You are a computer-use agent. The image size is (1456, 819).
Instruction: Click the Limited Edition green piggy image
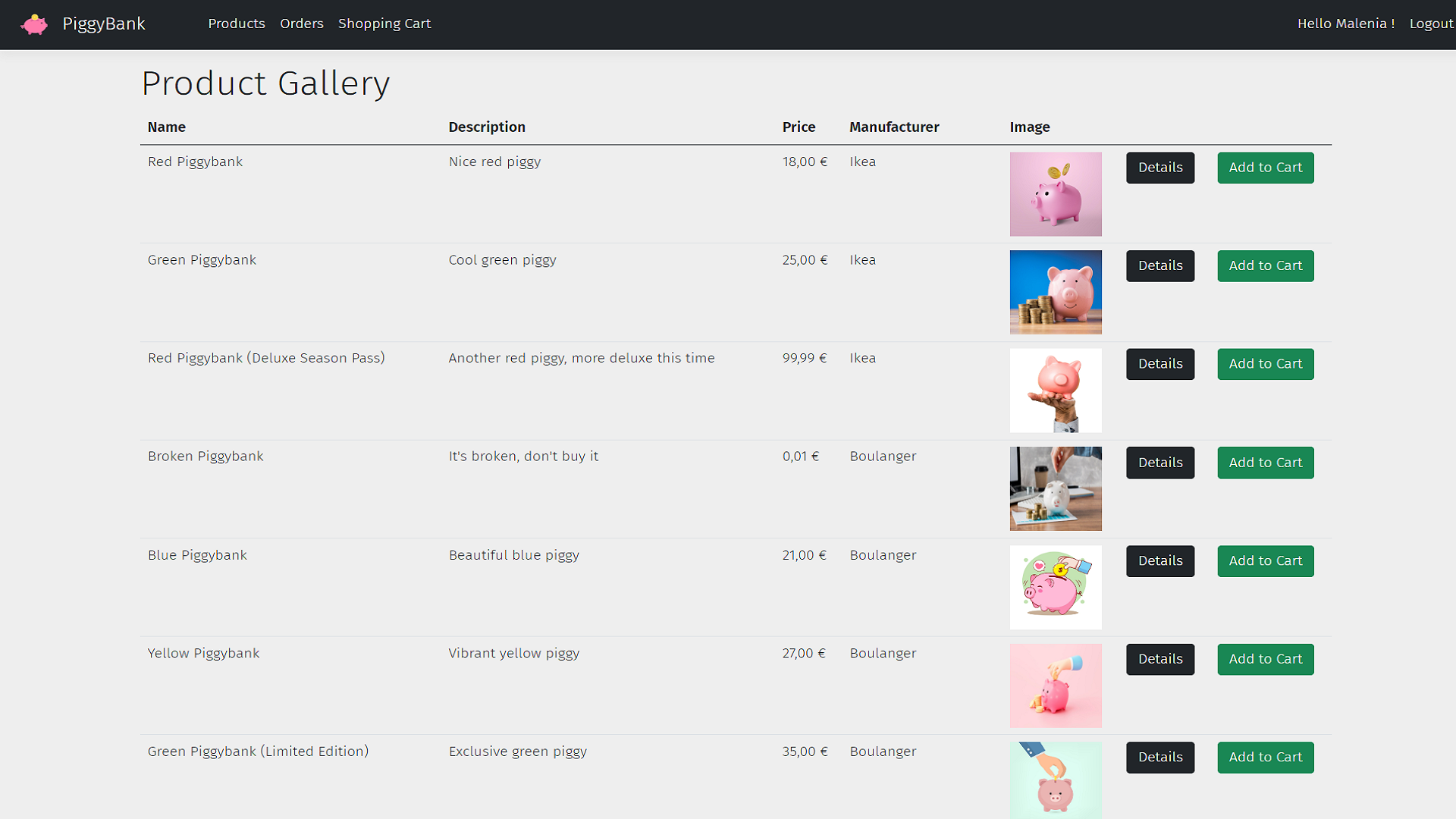1055,780
